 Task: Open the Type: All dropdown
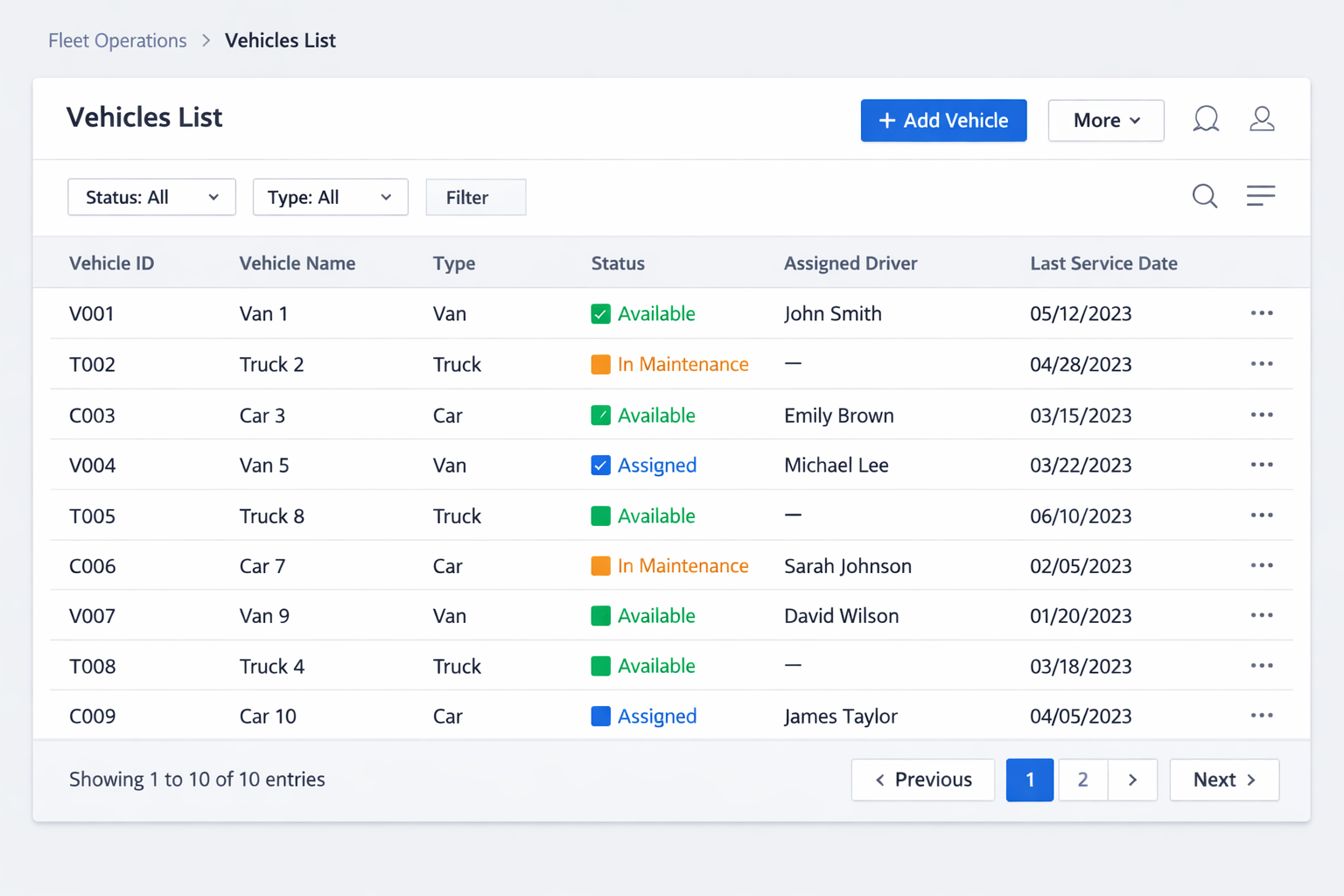pos(330,198)
